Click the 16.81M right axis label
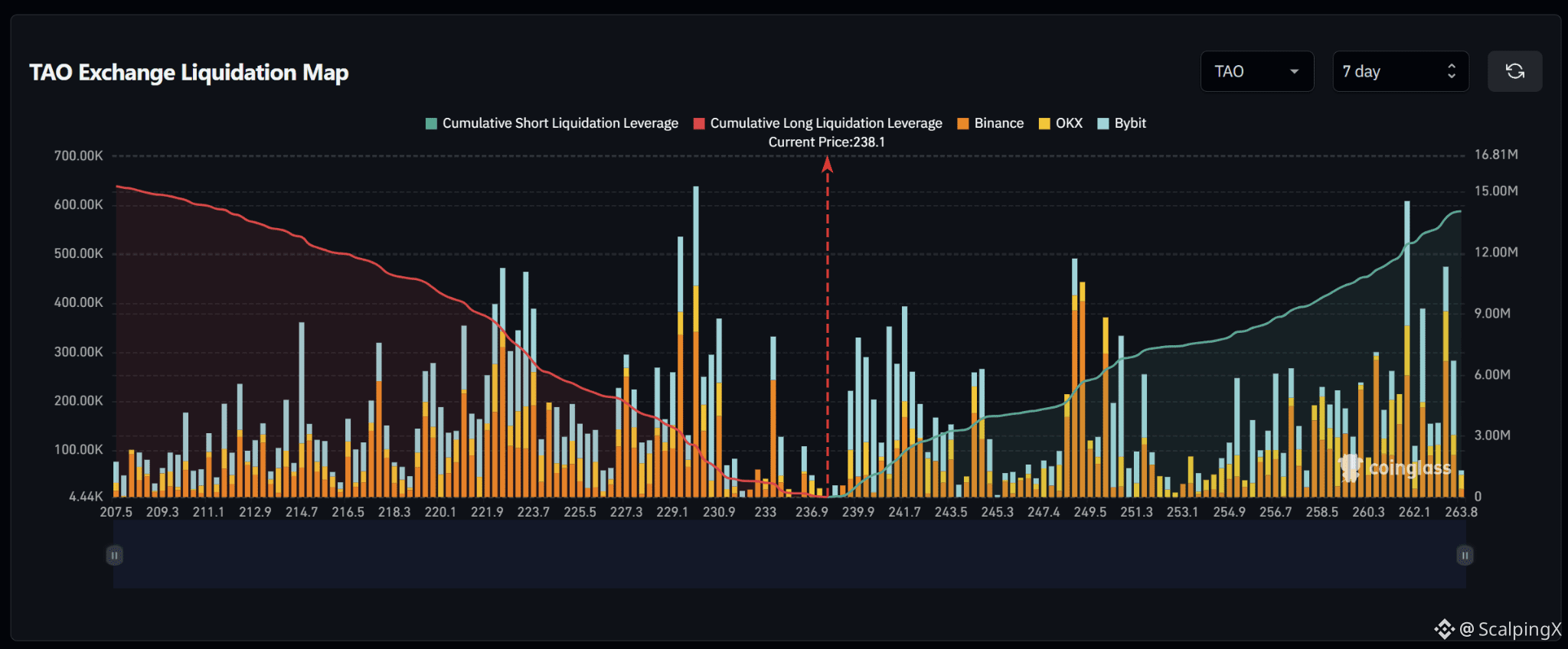The height and width of the screenshot is (649, 1568). click(1496, 155)
